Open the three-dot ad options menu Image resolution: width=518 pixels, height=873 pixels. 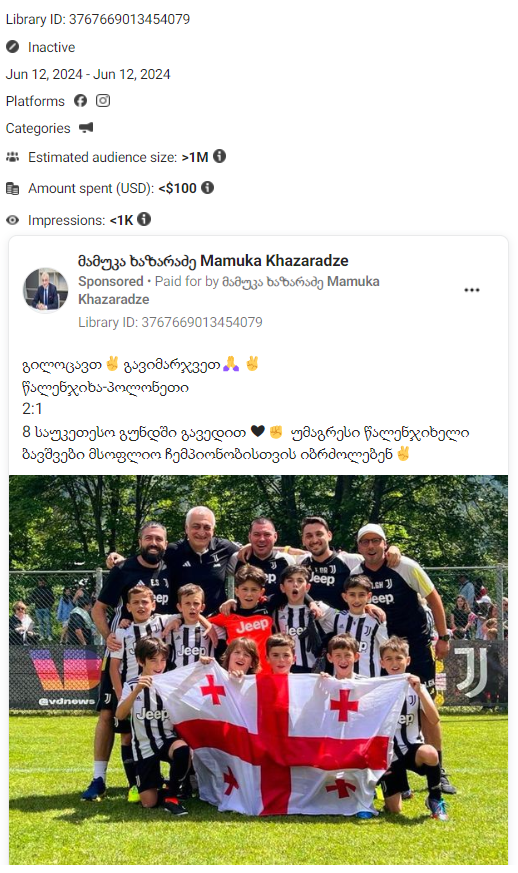point(472,290)
